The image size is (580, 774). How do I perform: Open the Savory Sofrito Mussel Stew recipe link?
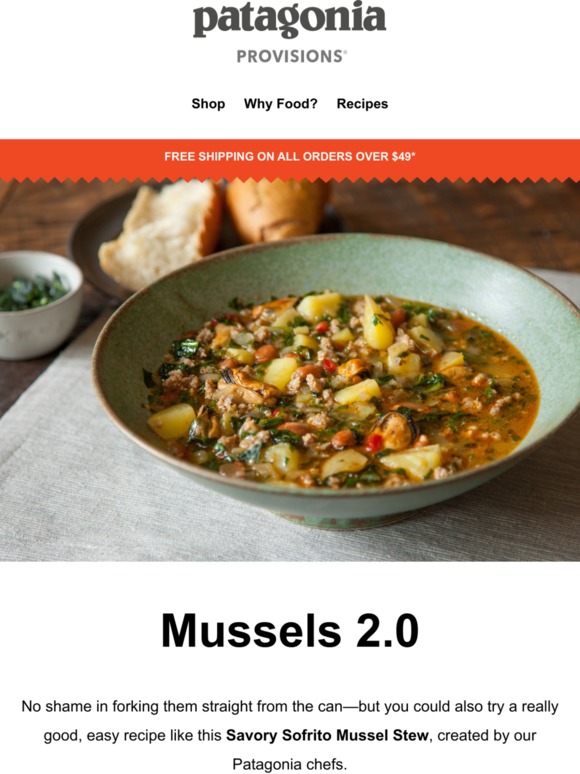[327, 735]
